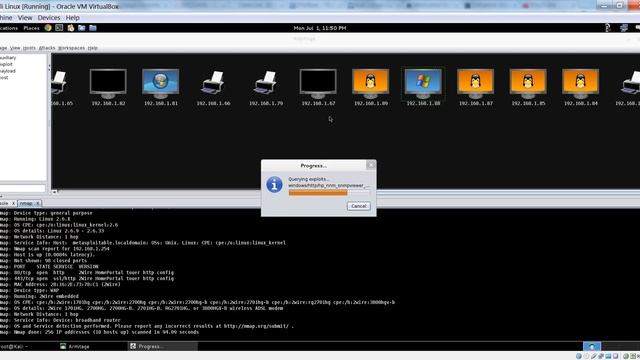Image resolution: width=640 pixels, height=360 pixels.
Task: Expand the exploit module tree node
Action: pyautogui.click(x=6, y=64)
